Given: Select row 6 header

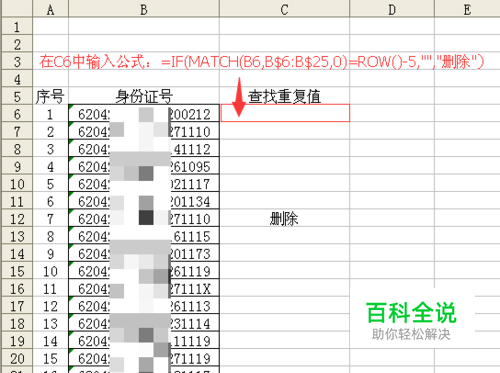Looking at the screenshot, I should pyautogui.click(x=17, y=114).
